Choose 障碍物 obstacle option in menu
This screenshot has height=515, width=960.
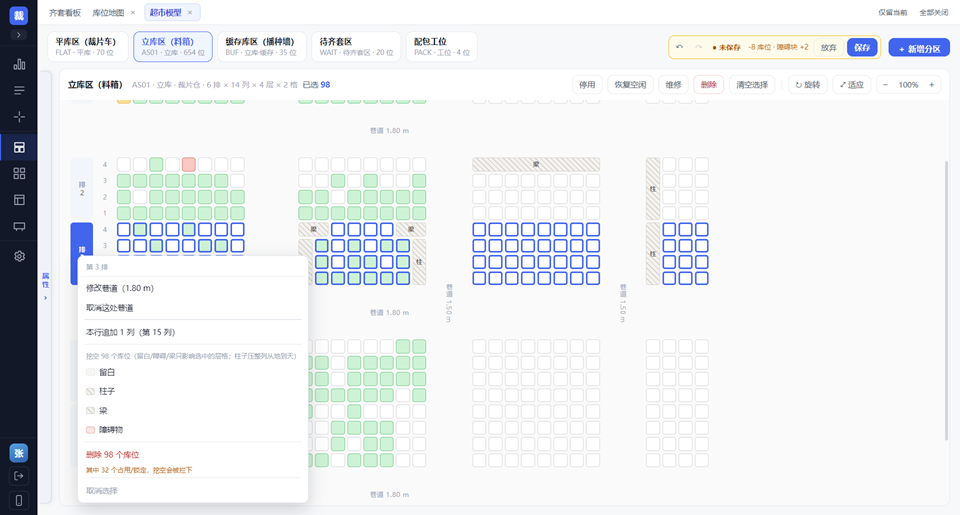(x=193, y=429)
